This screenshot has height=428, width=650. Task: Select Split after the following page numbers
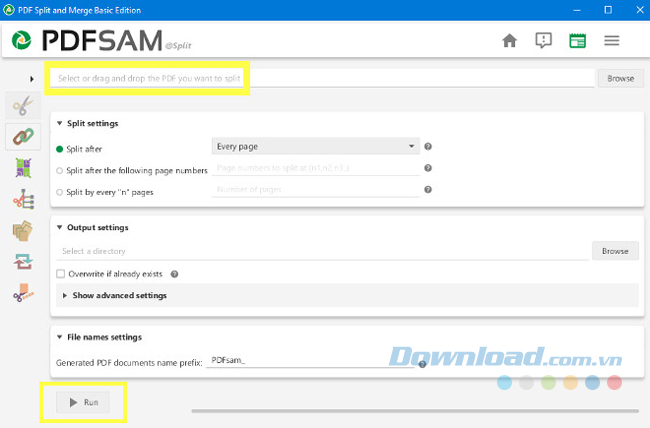pos(60,170)
